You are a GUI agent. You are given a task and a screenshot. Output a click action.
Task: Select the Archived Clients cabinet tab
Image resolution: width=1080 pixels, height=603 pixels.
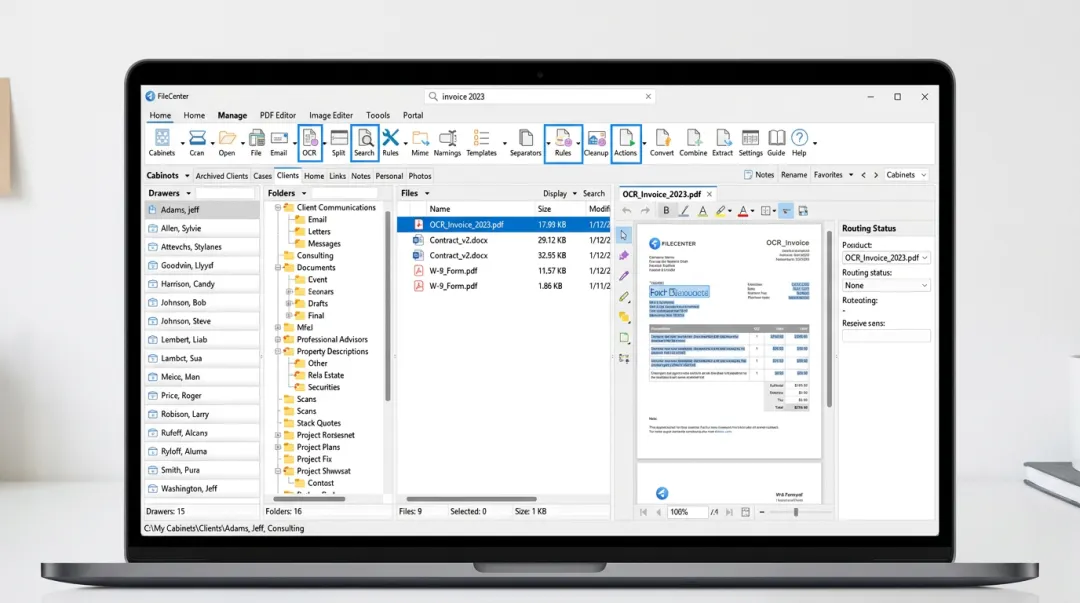tap(221, 176)
